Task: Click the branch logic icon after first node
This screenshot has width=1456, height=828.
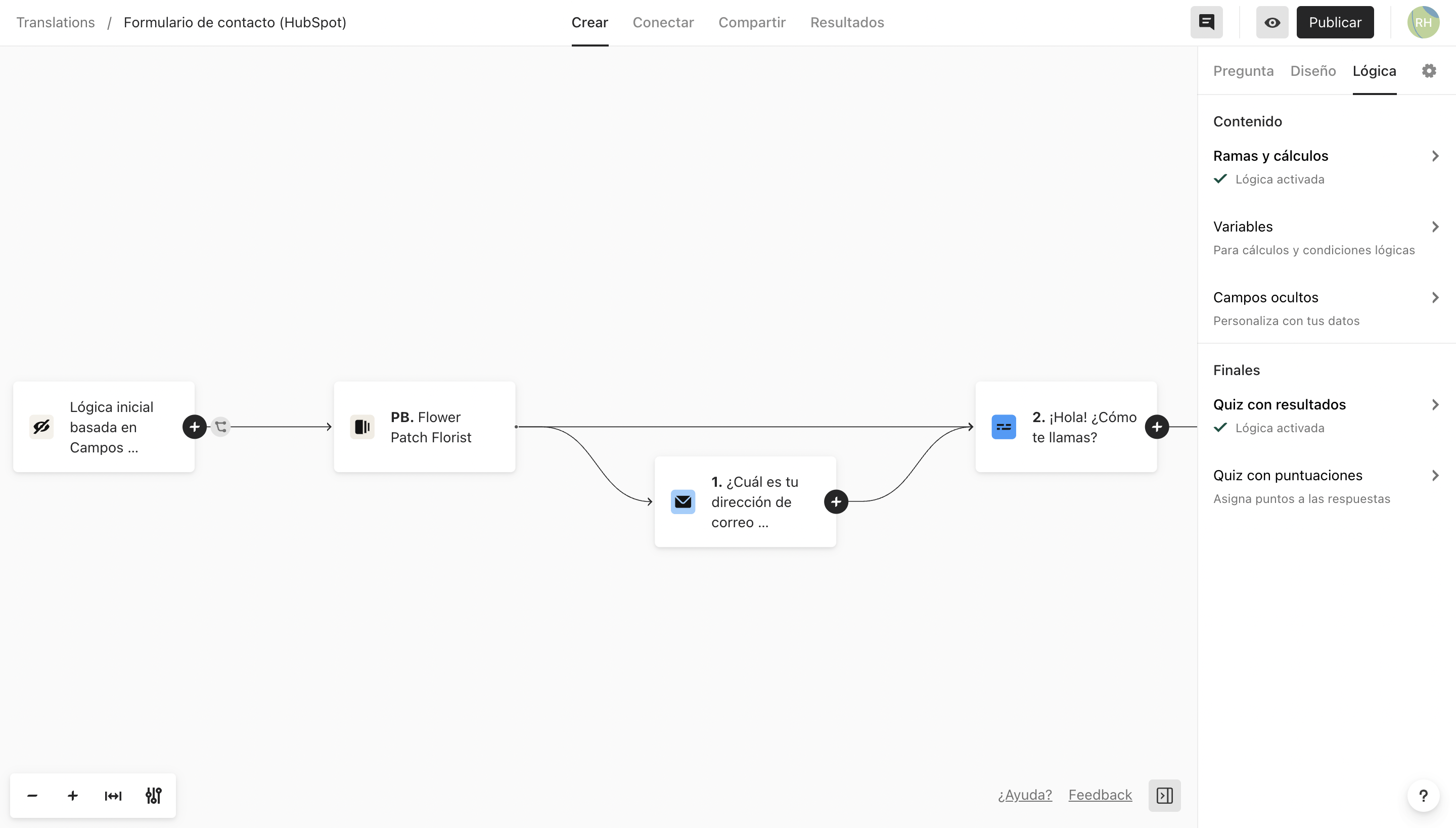Action: pos(220,427)
